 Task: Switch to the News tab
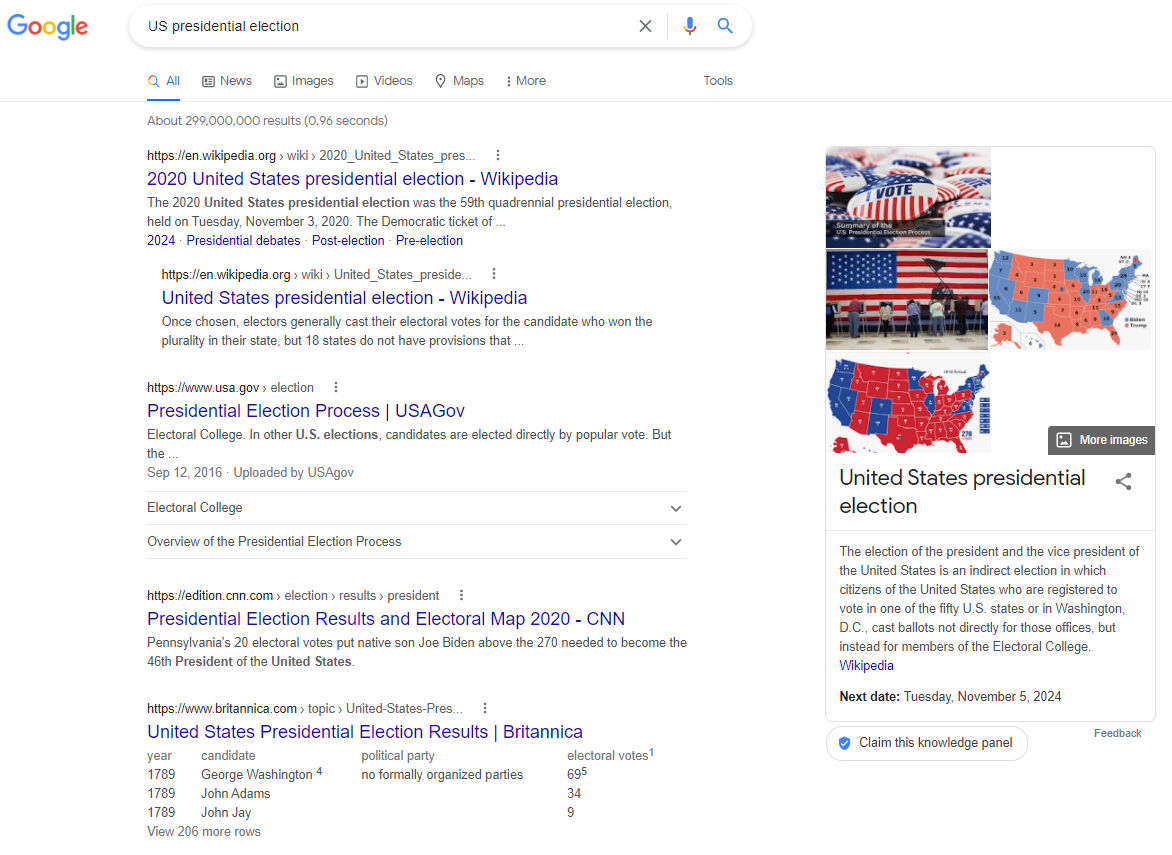click(x=227, y=81)
